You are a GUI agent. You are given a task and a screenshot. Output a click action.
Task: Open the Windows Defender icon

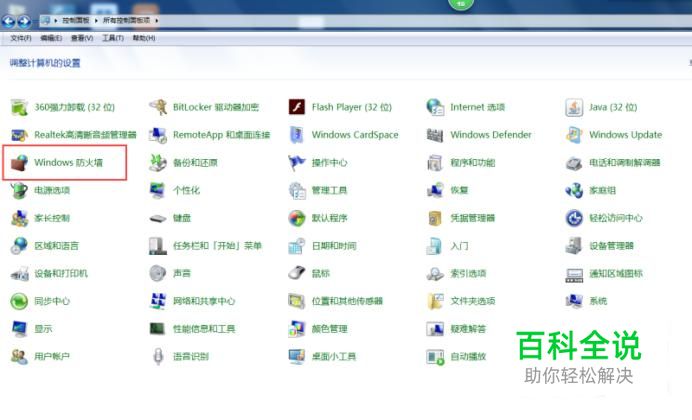click(x=435, y=135)
